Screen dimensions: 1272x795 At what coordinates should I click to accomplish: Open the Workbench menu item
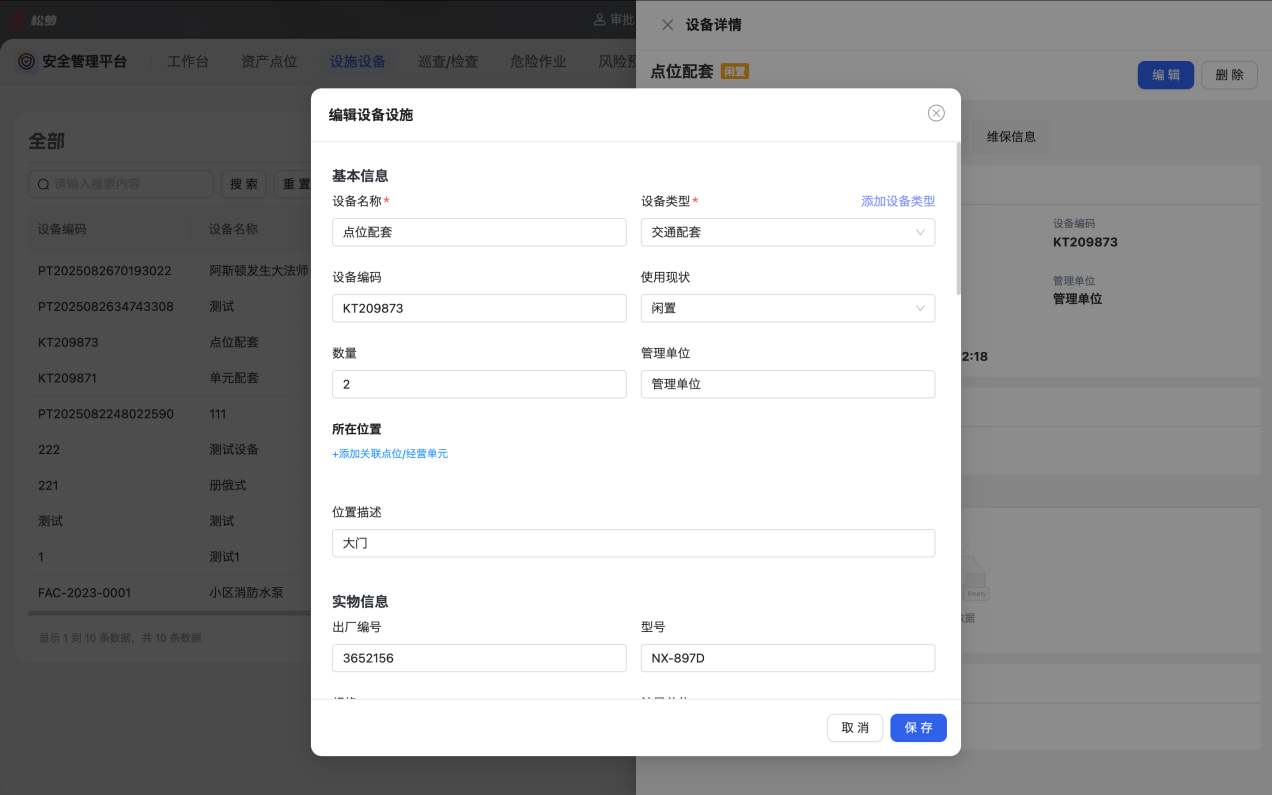[188, 61]
